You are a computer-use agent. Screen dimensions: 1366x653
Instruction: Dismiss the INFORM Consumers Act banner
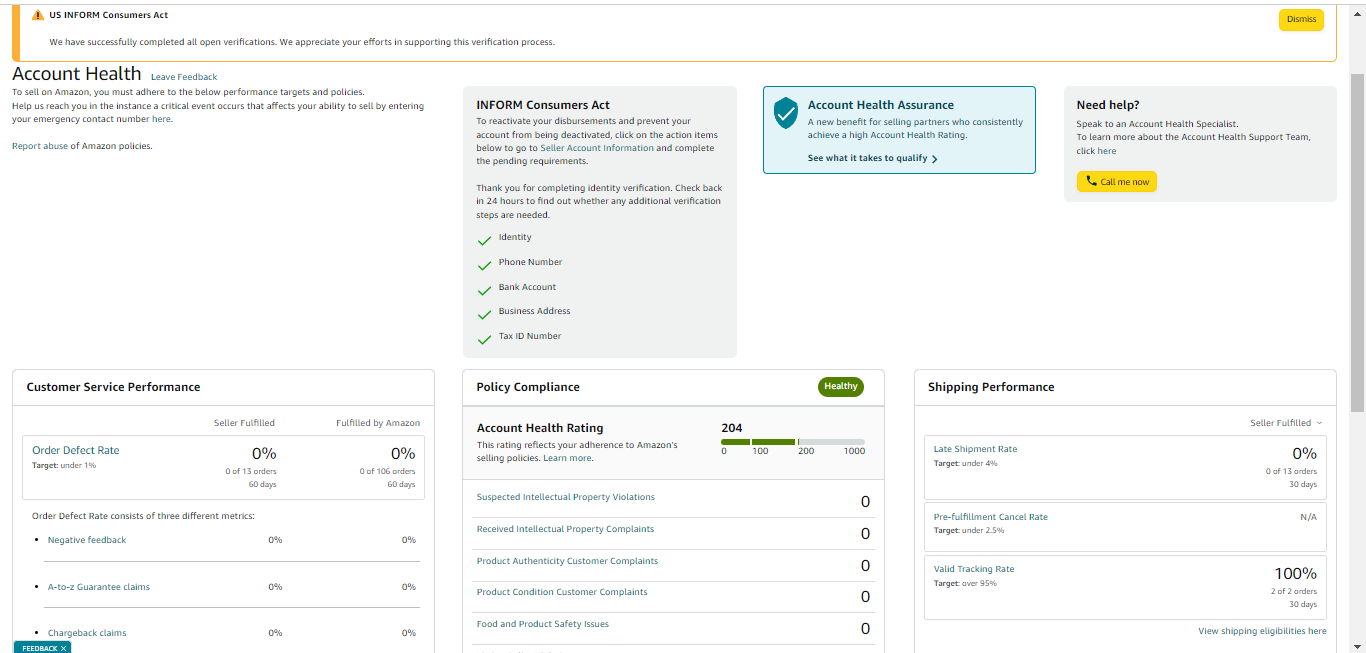[x=1301, y=20]
